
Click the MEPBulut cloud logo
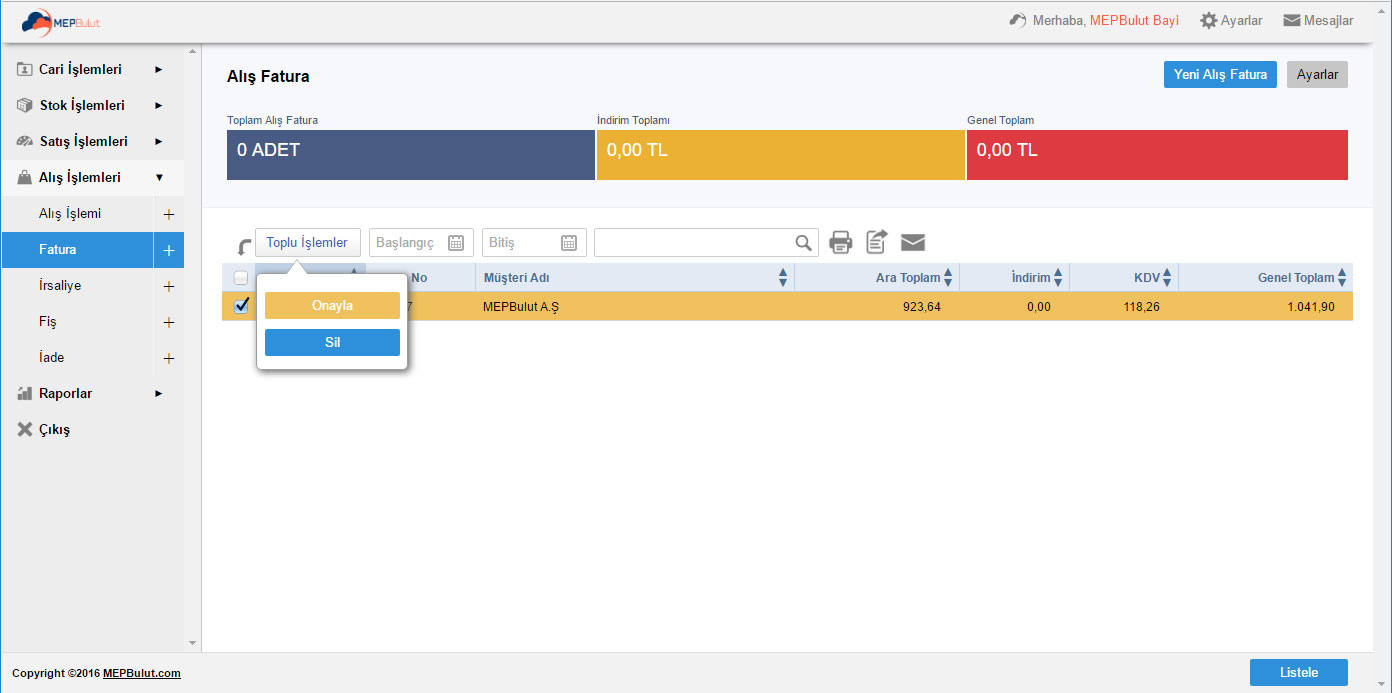61,20
